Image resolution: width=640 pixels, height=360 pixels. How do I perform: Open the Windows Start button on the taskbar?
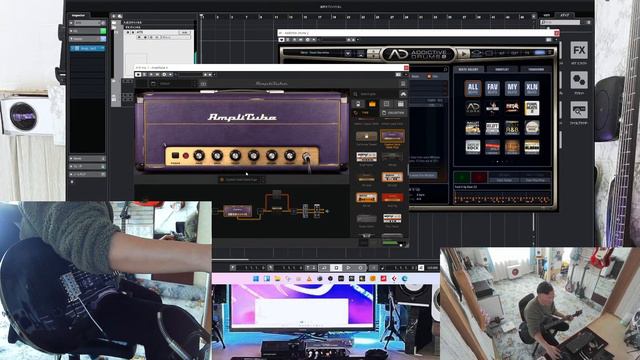click(256, 279)
